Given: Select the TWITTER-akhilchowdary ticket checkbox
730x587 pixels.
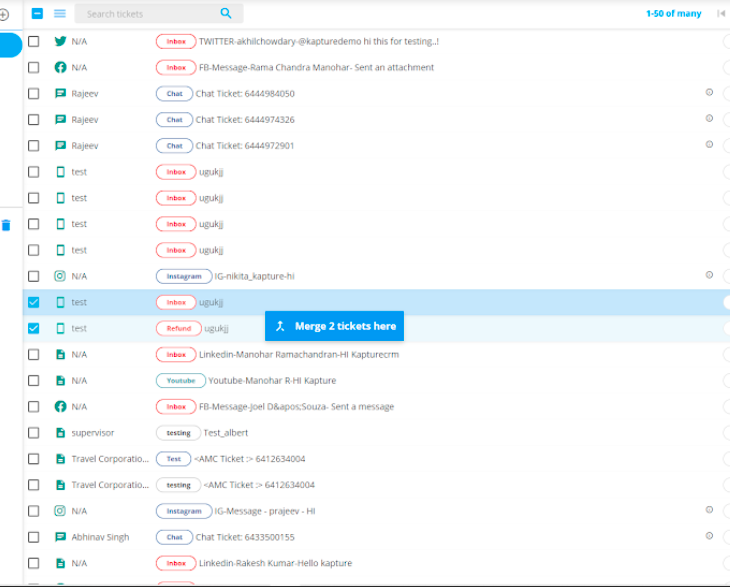Looking at the screenshot, I should coord(34,41).
